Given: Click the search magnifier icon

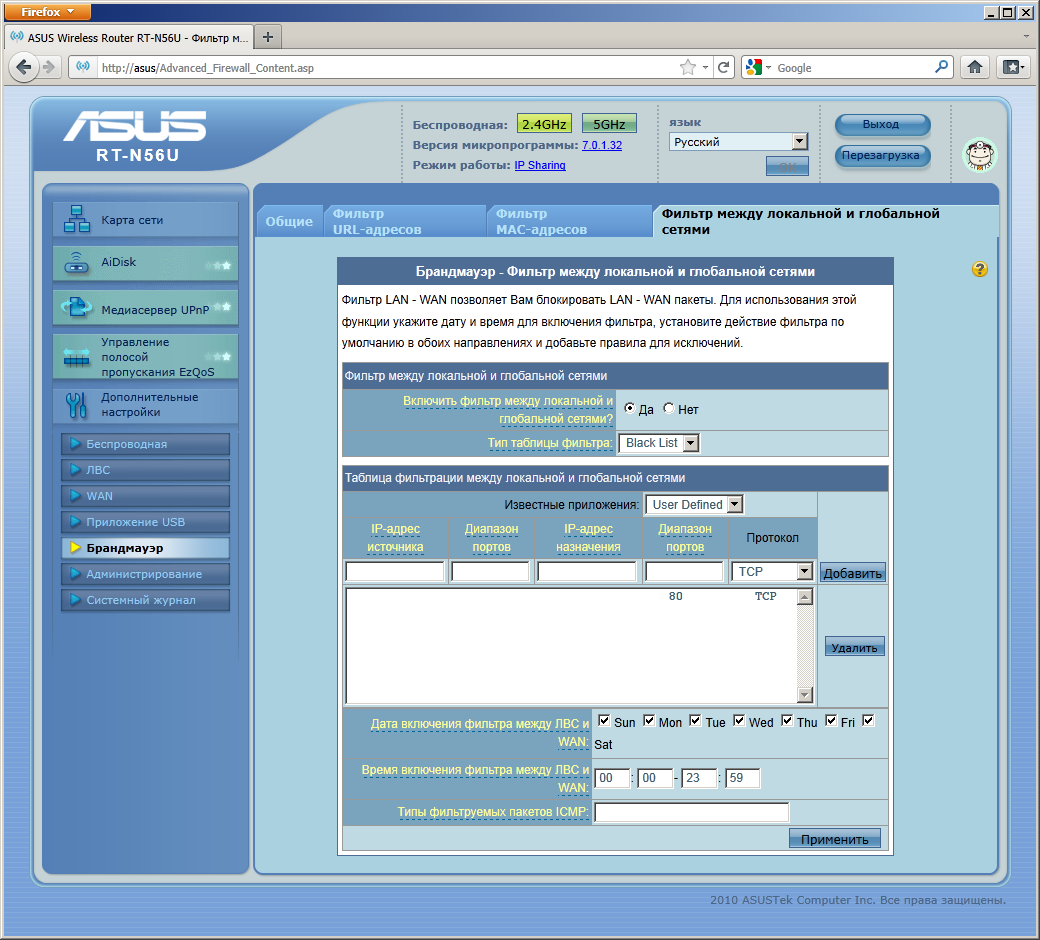Looking at the screenshot, I should pos(941,67).
